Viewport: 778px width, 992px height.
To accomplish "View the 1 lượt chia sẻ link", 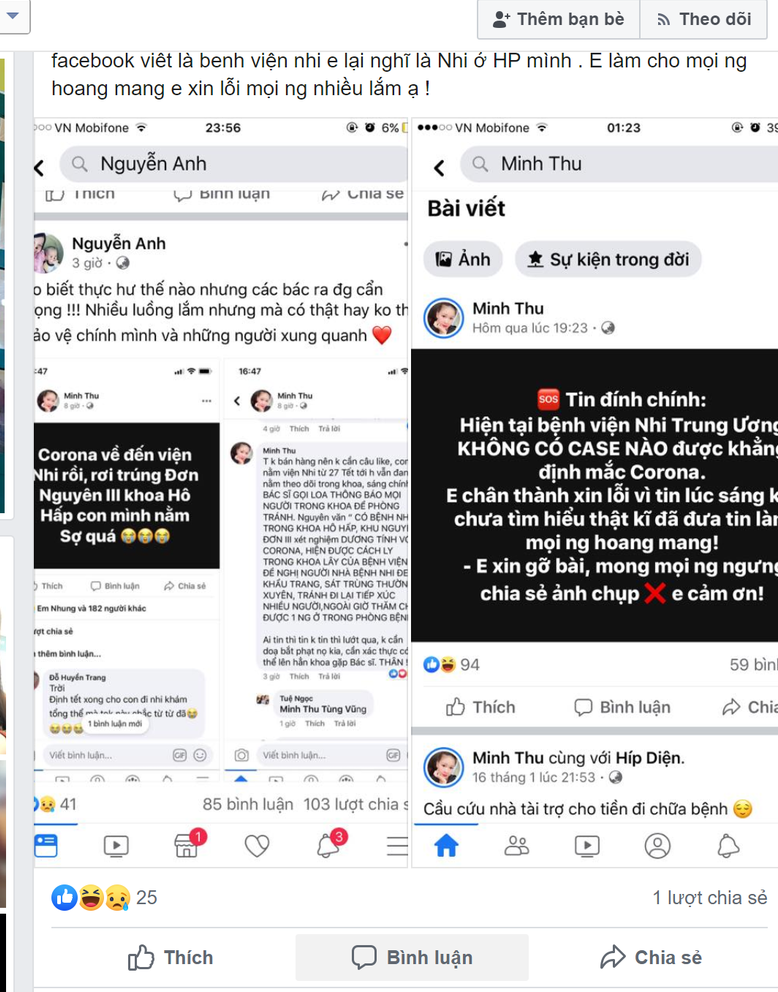I will pyautogui.click(x=710, y=897).
